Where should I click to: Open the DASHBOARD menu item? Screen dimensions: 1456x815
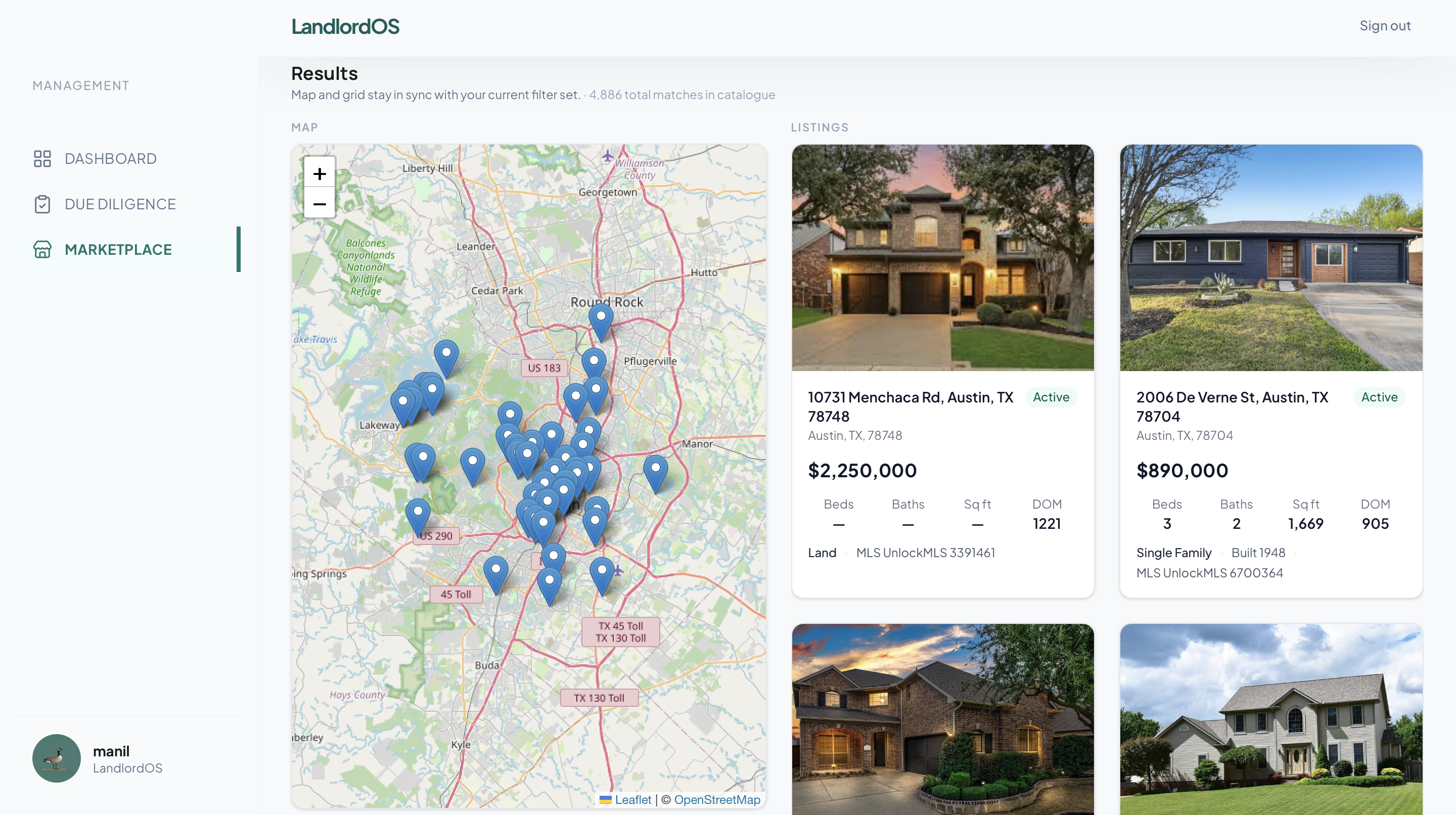point(111,159)
